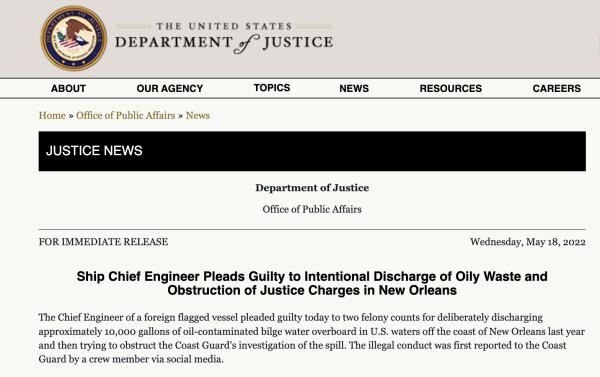Viewport: 600px width, 377px height.
Task: Follow the Home breadcrumb link
Action: point(52,115)
